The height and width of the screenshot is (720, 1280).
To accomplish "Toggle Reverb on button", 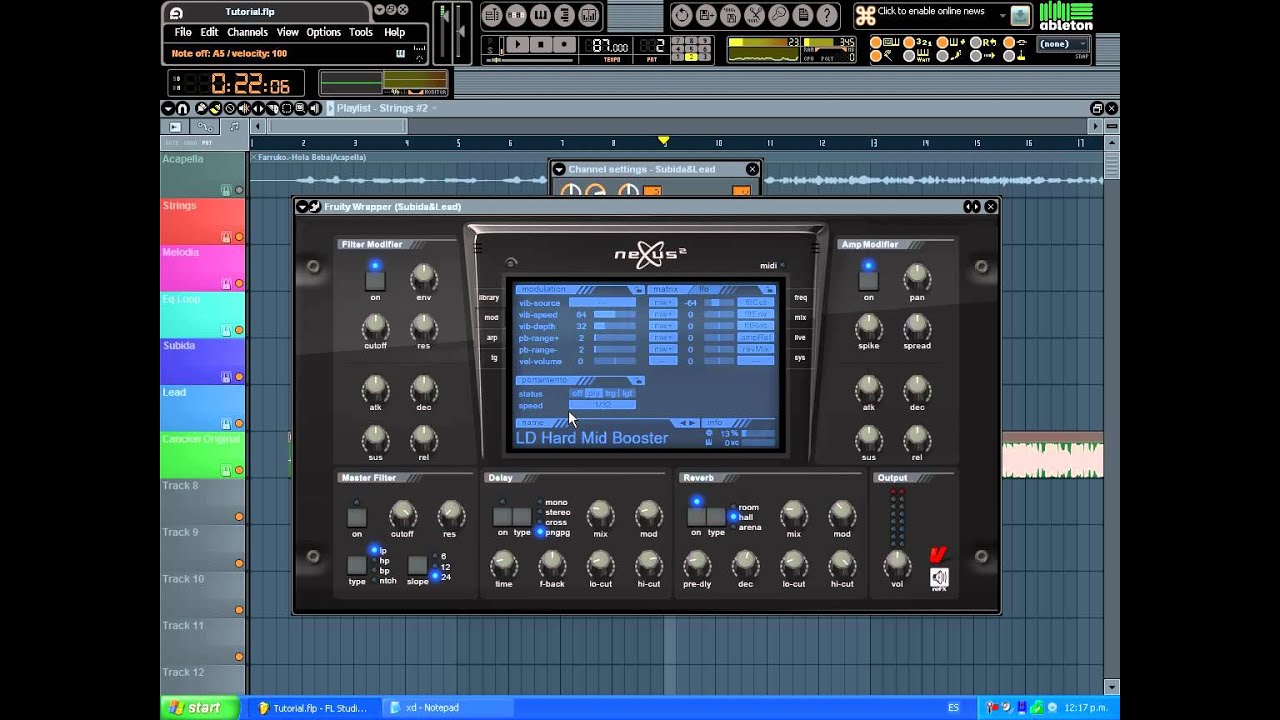I will (x=696, y=517).
